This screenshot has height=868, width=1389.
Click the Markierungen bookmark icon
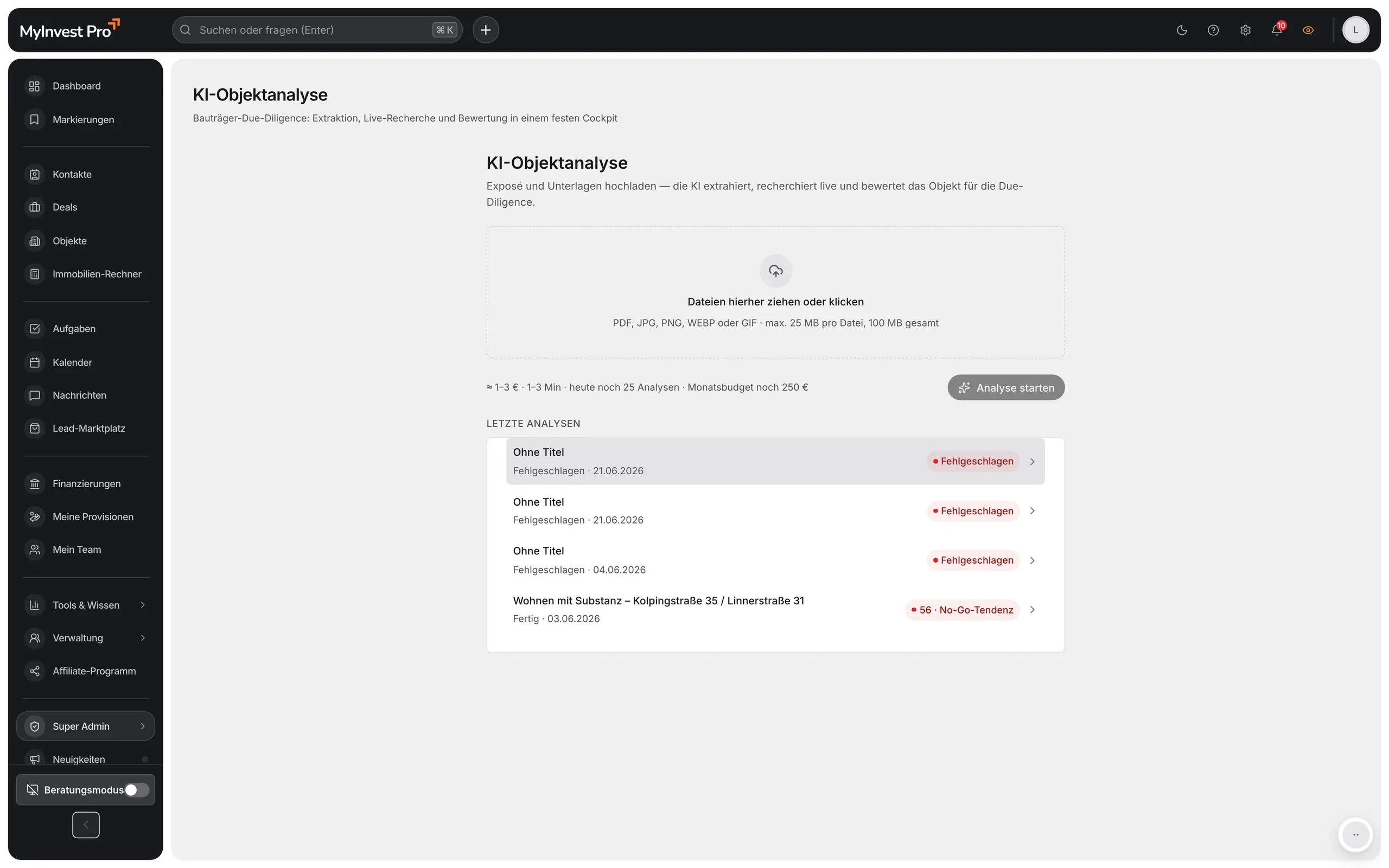coord(34,119)
